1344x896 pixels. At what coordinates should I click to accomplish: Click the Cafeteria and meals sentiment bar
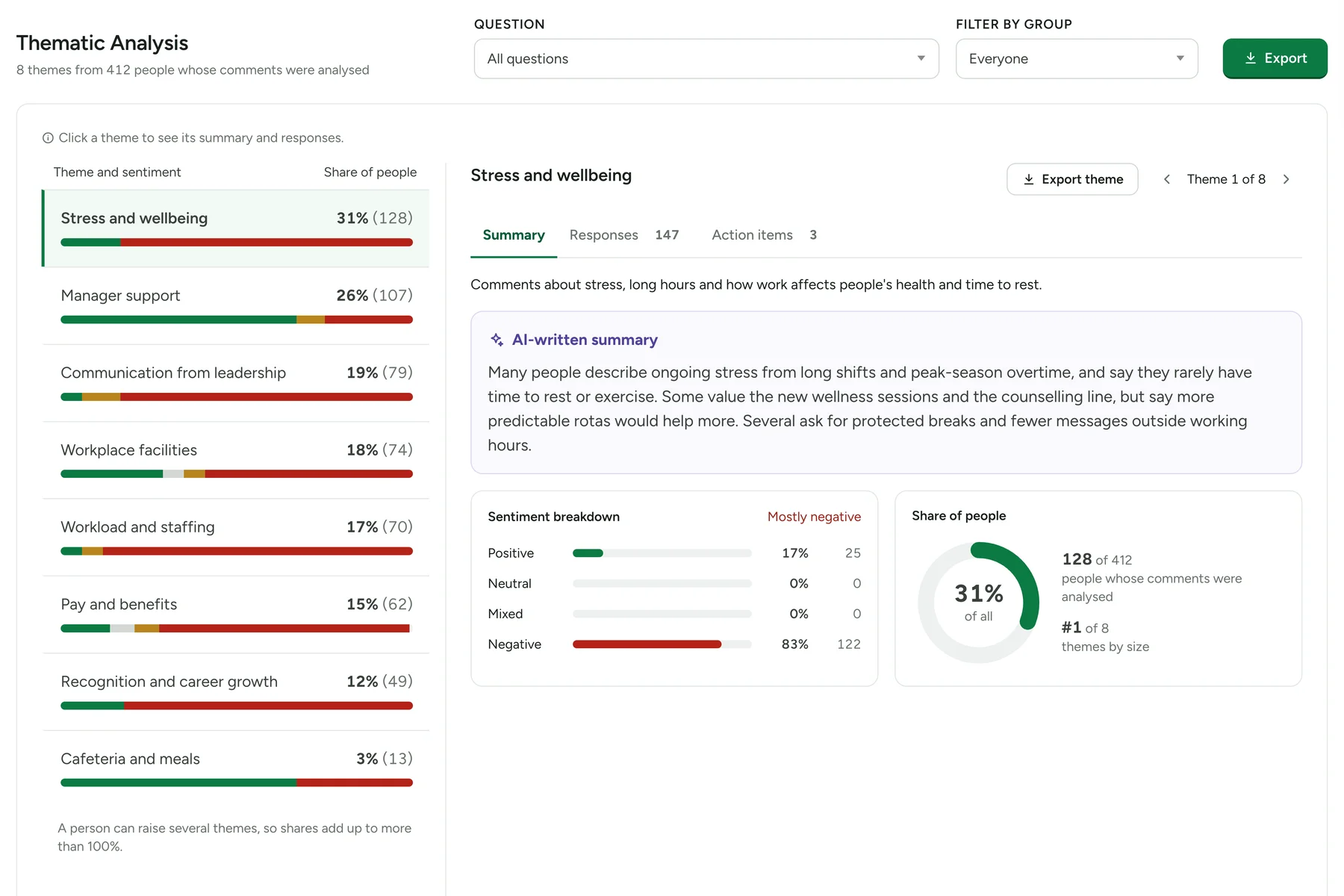click(x=237, y=783)
